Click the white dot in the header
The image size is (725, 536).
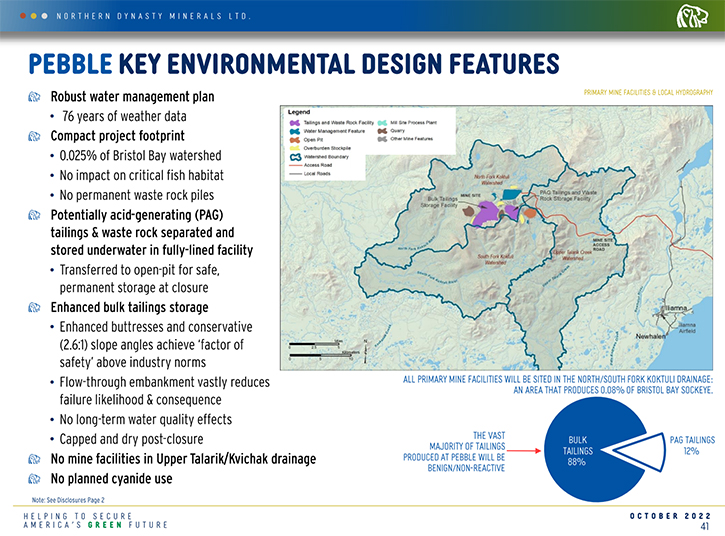[44, 16]
